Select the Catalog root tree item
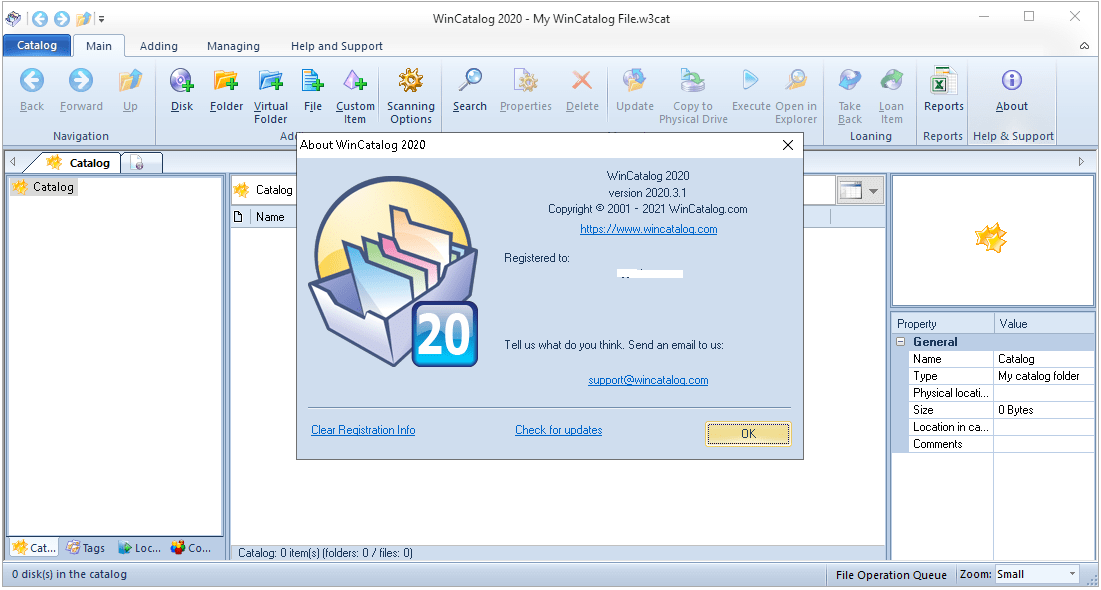 coord(44,187)
